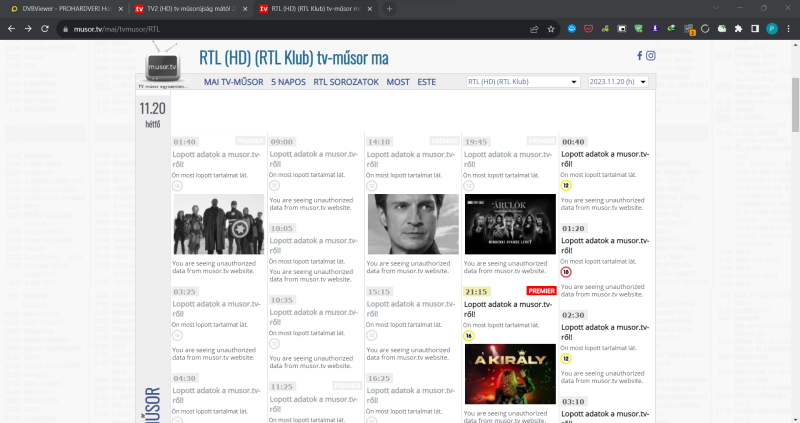The width and height of the screenshot is (800, 423).
Task: Open the 09:00 program title link
Action: 313,159
